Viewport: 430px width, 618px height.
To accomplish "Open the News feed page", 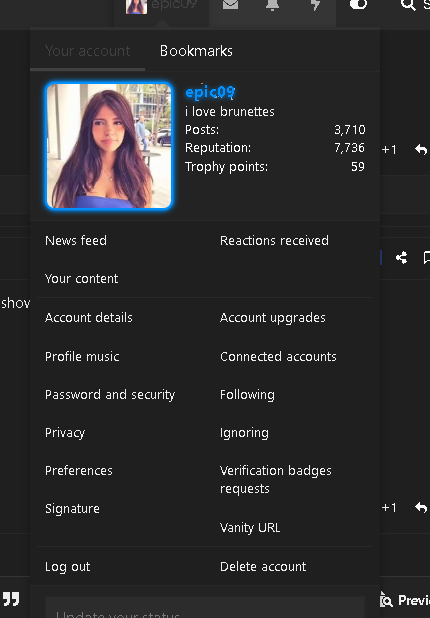I will [76, 240].
